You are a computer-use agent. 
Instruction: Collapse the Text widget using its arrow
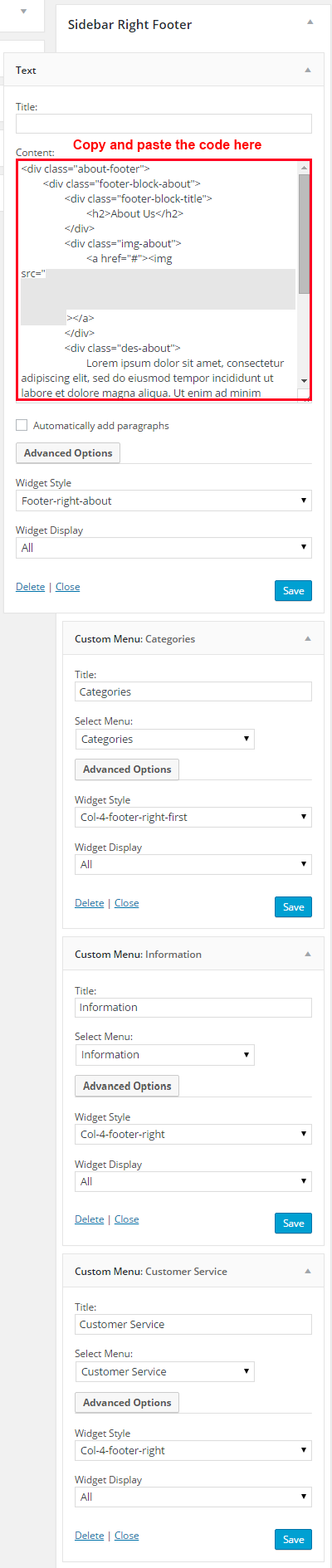point(308,71)
